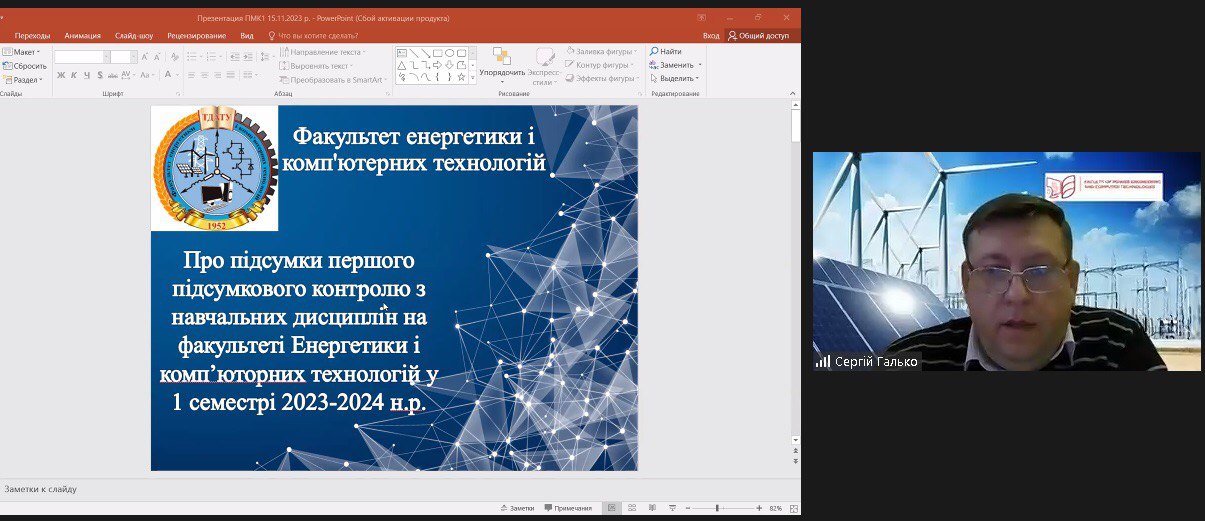Open Направление текста dropdown

[x=323, y=51]
